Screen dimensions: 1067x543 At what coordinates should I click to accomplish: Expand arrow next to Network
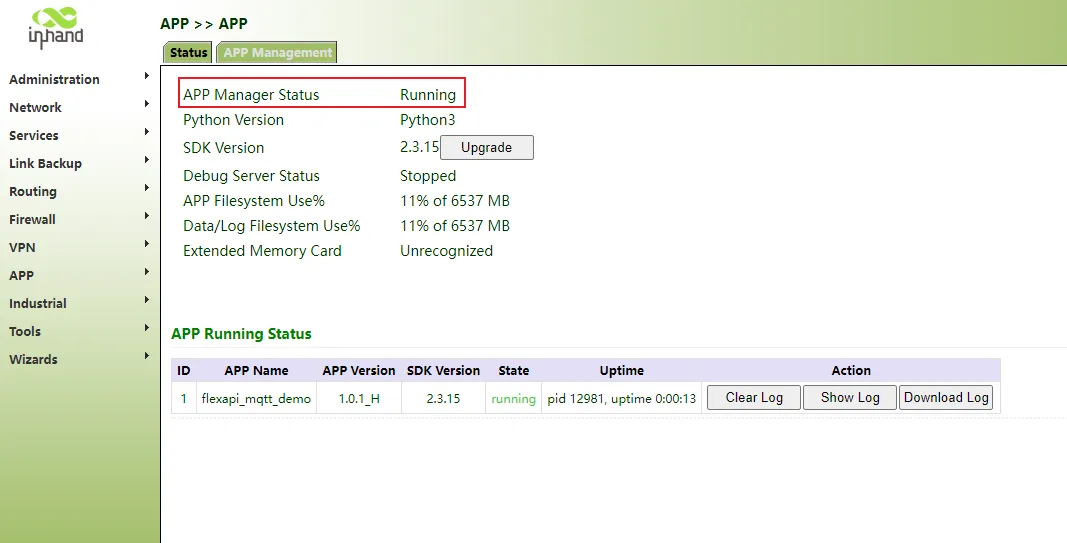coord(146,104)
